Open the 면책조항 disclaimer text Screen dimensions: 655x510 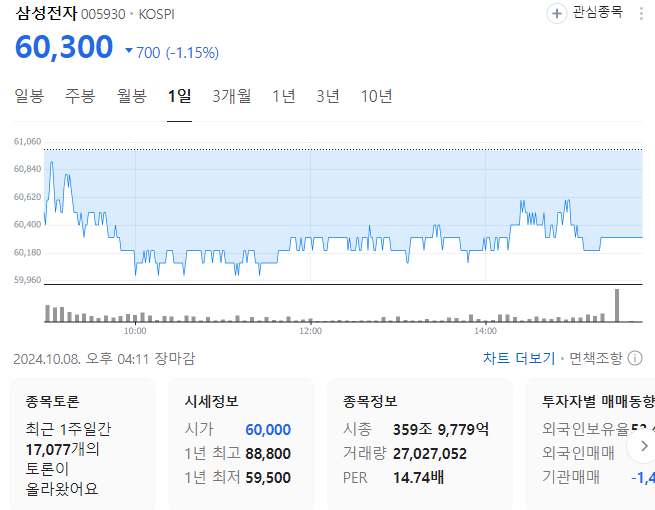point(596,358)
